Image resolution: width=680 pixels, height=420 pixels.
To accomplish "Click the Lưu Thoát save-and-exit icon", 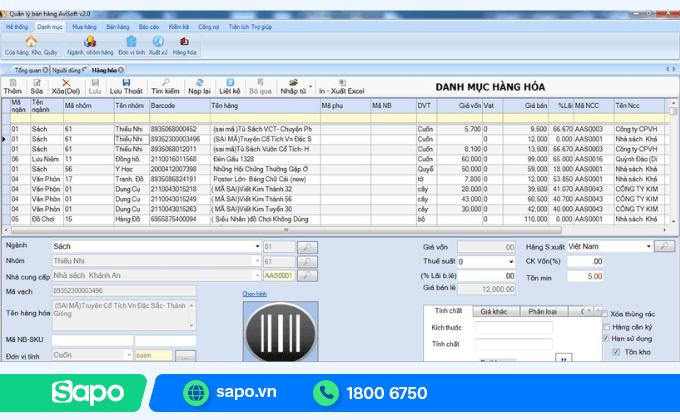I will (126, 87).
